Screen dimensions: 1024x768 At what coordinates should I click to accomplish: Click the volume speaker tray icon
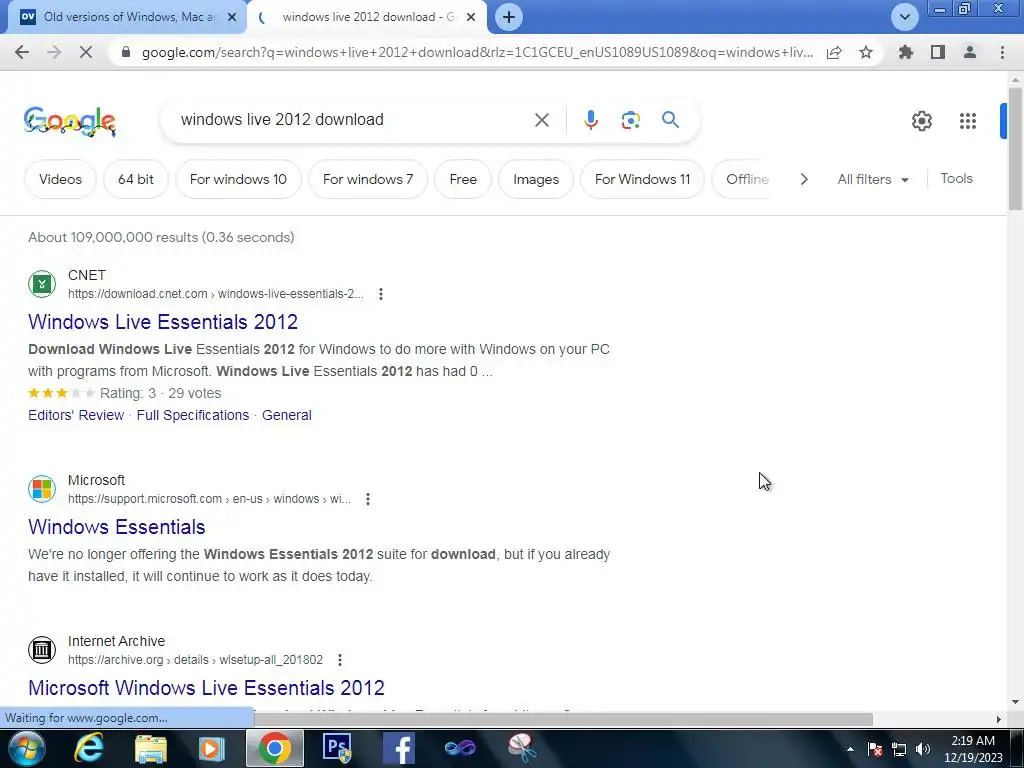[923, 749]
